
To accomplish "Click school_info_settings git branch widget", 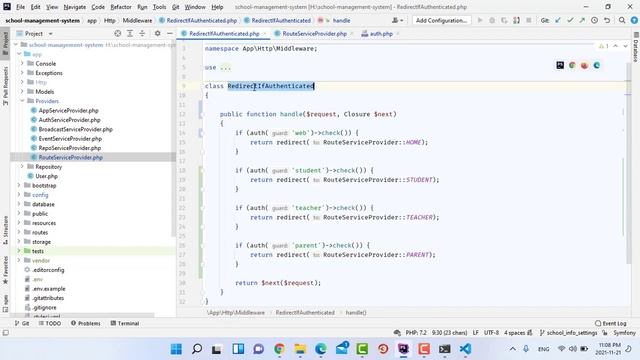I will click(568, 333).
